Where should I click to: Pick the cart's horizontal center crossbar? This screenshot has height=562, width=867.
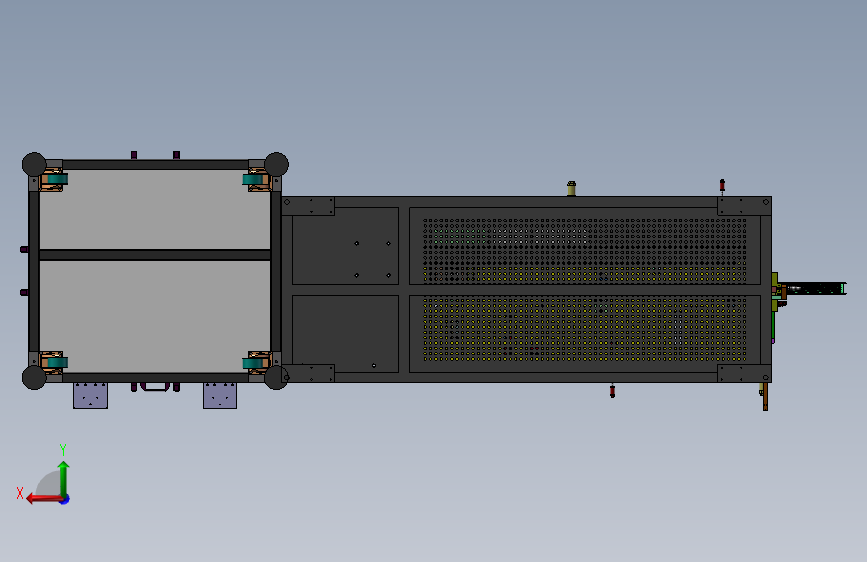[155, 254]
